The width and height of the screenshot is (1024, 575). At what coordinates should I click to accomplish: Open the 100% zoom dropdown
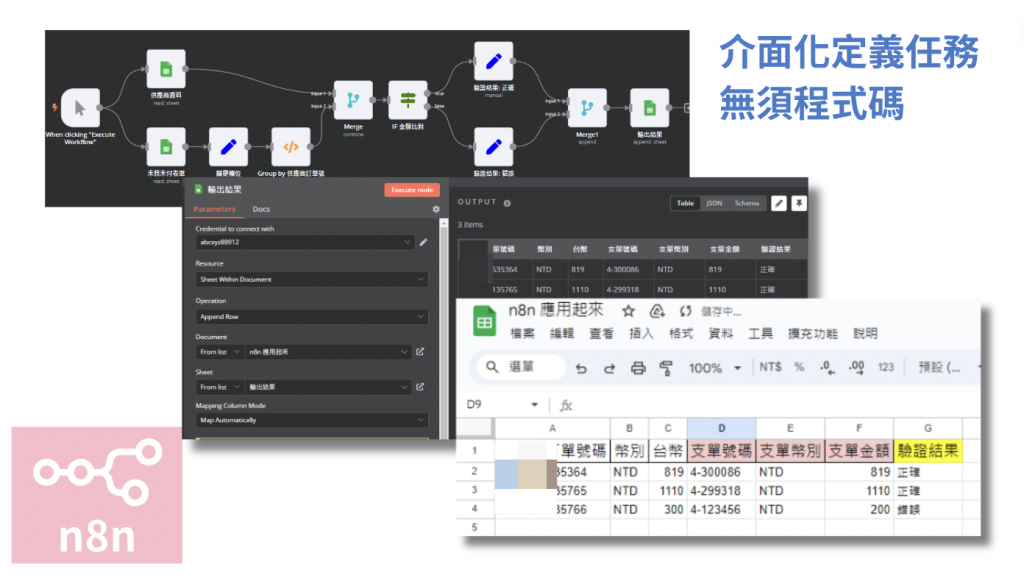pyautogui.click(x=714, y=368)
